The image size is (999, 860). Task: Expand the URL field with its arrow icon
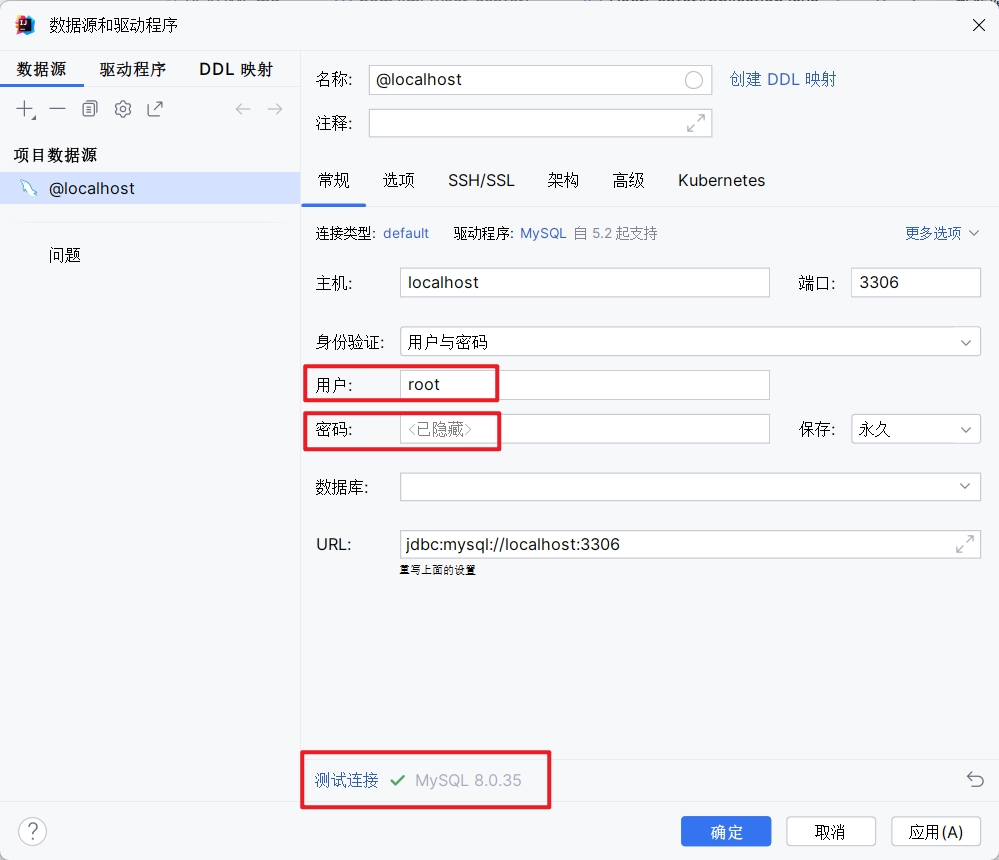[x=964, y=544]
